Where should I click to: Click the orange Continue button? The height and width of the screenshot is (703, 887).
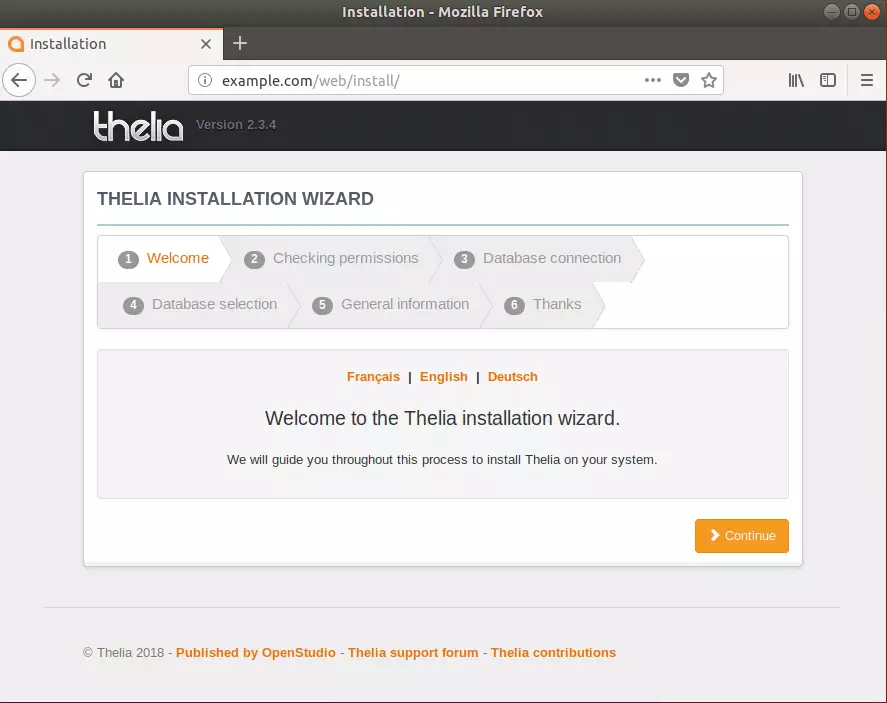click(742, 536)
